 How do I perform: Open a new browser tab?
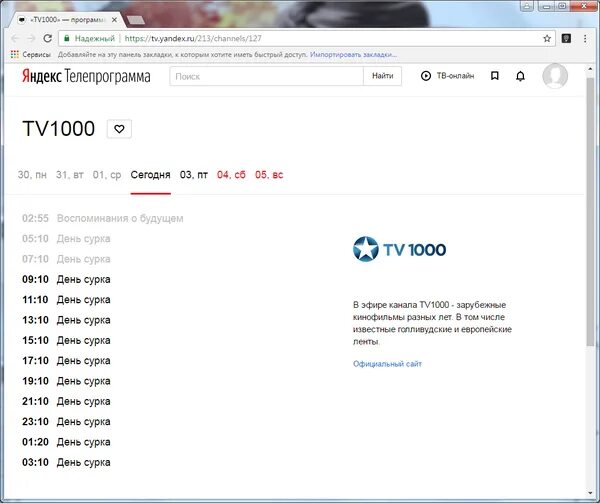[x=136, y=20]
